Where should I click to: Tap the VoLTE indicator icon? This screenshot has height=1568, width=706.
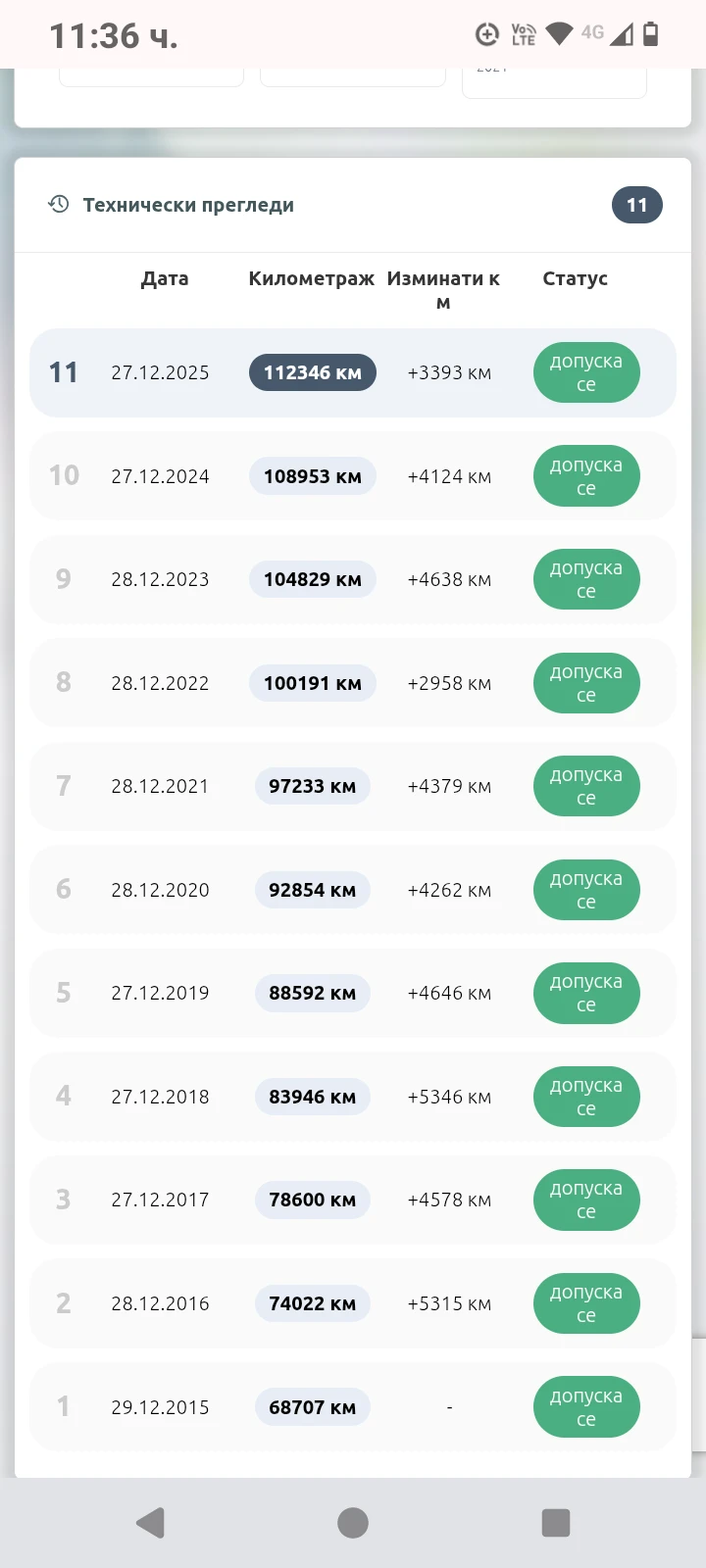(x=524, y=34)
